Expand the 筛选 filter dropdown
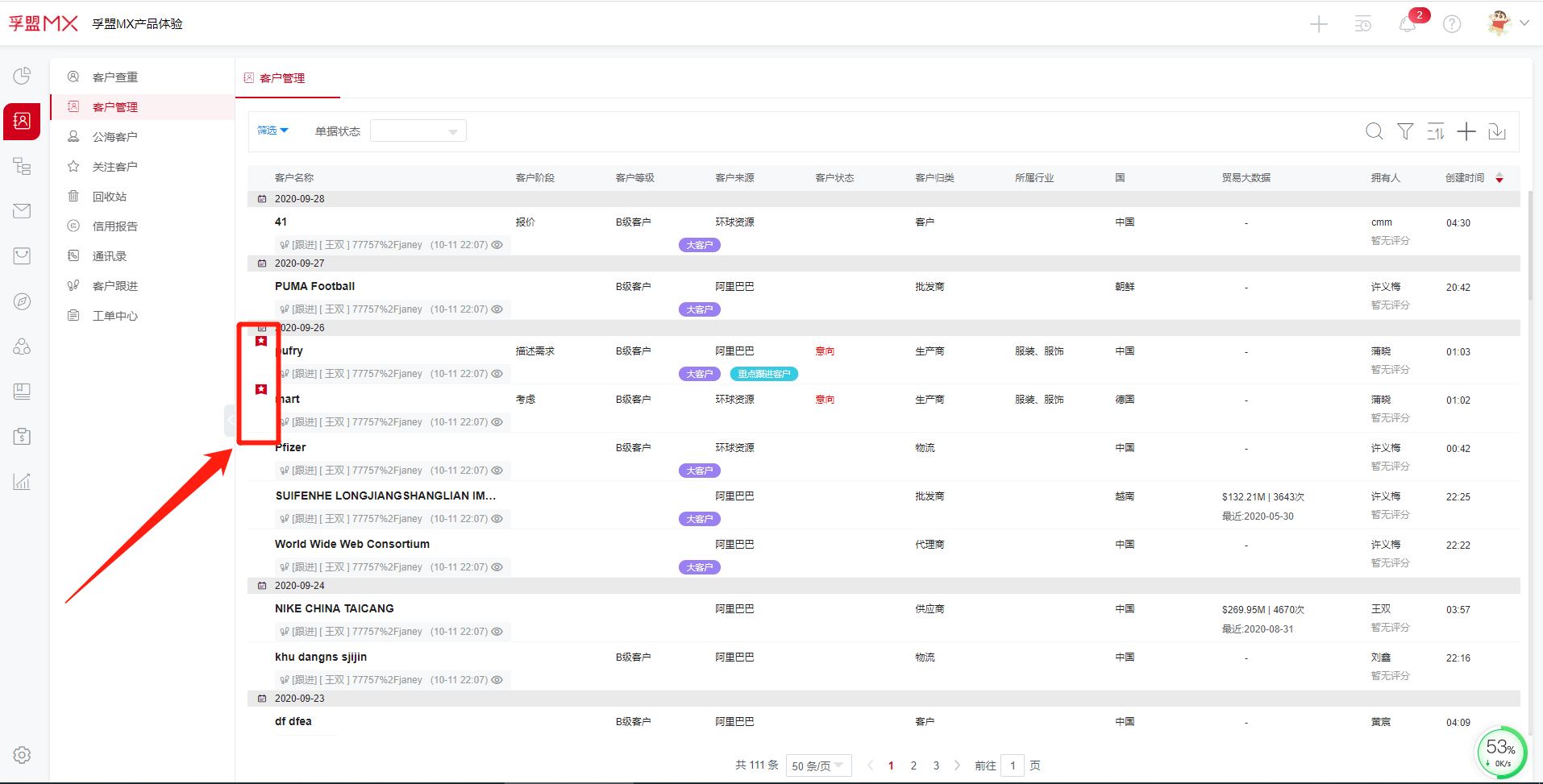The width and height of the screenshot is (1543, 784). [x=272, y=131]
